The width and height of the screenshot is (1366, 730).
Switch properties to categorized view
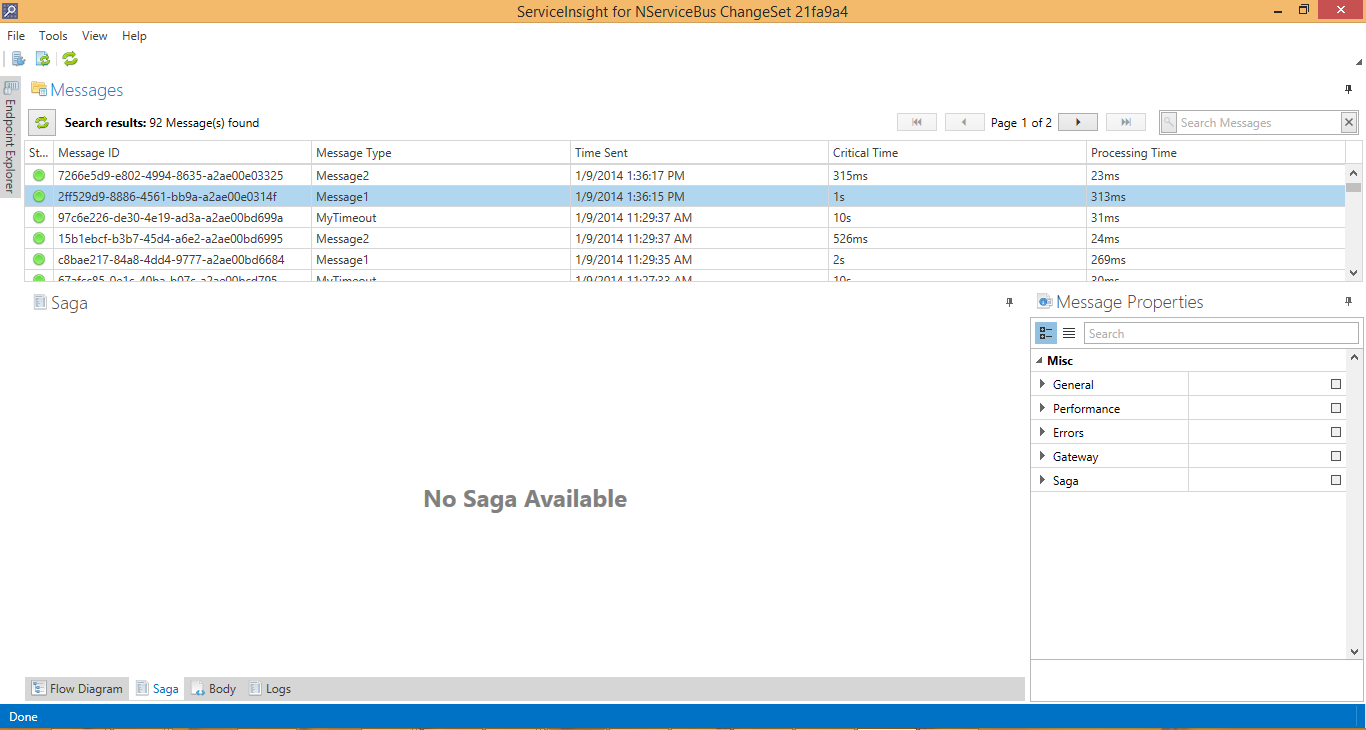pyautogui.click(x=1046, y=333)
